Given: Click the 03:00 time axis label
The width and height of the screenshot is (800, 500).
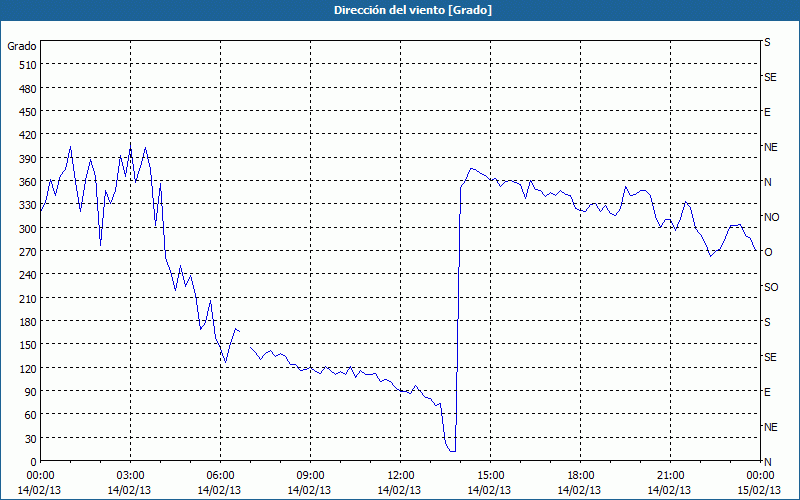Looking at the screenshot, I should 131,476.
